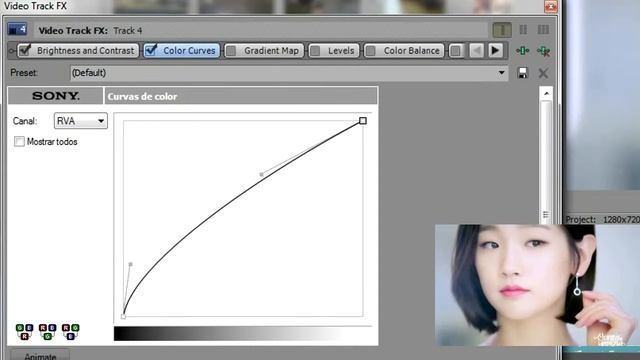Click the Remove Selected Plug-In icon
The width and height of the screenshot is (640, 360).
coord(543,51)
